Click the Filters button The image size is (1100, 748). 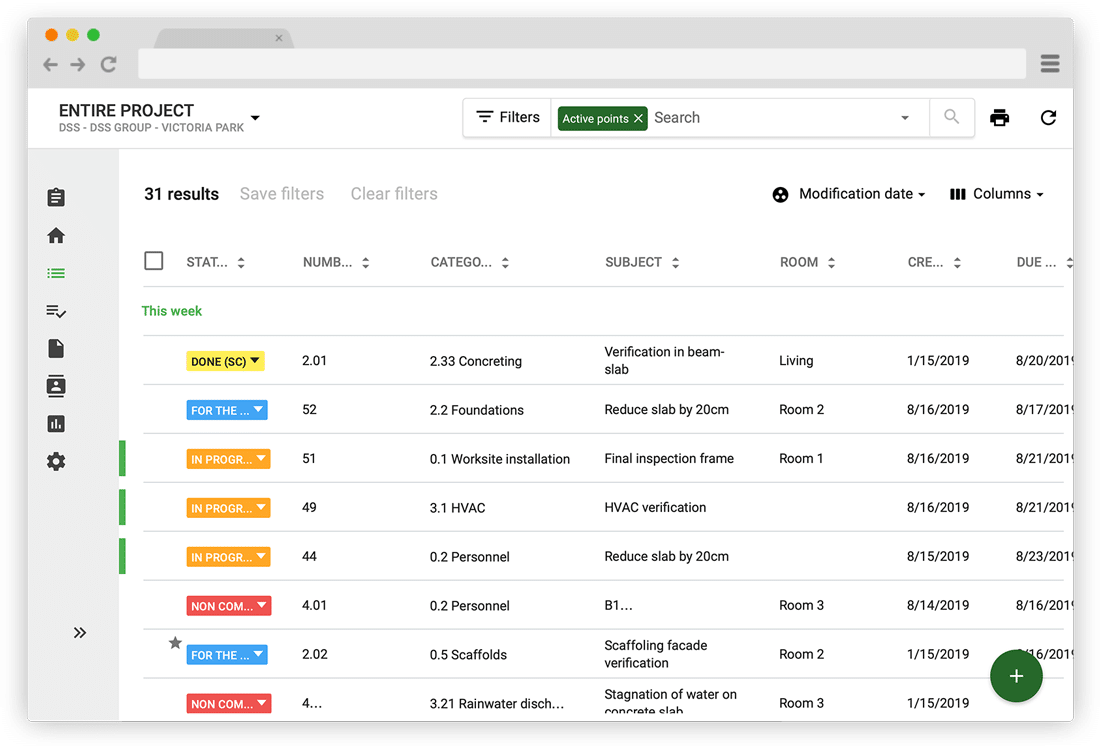[x=508, y=117]
